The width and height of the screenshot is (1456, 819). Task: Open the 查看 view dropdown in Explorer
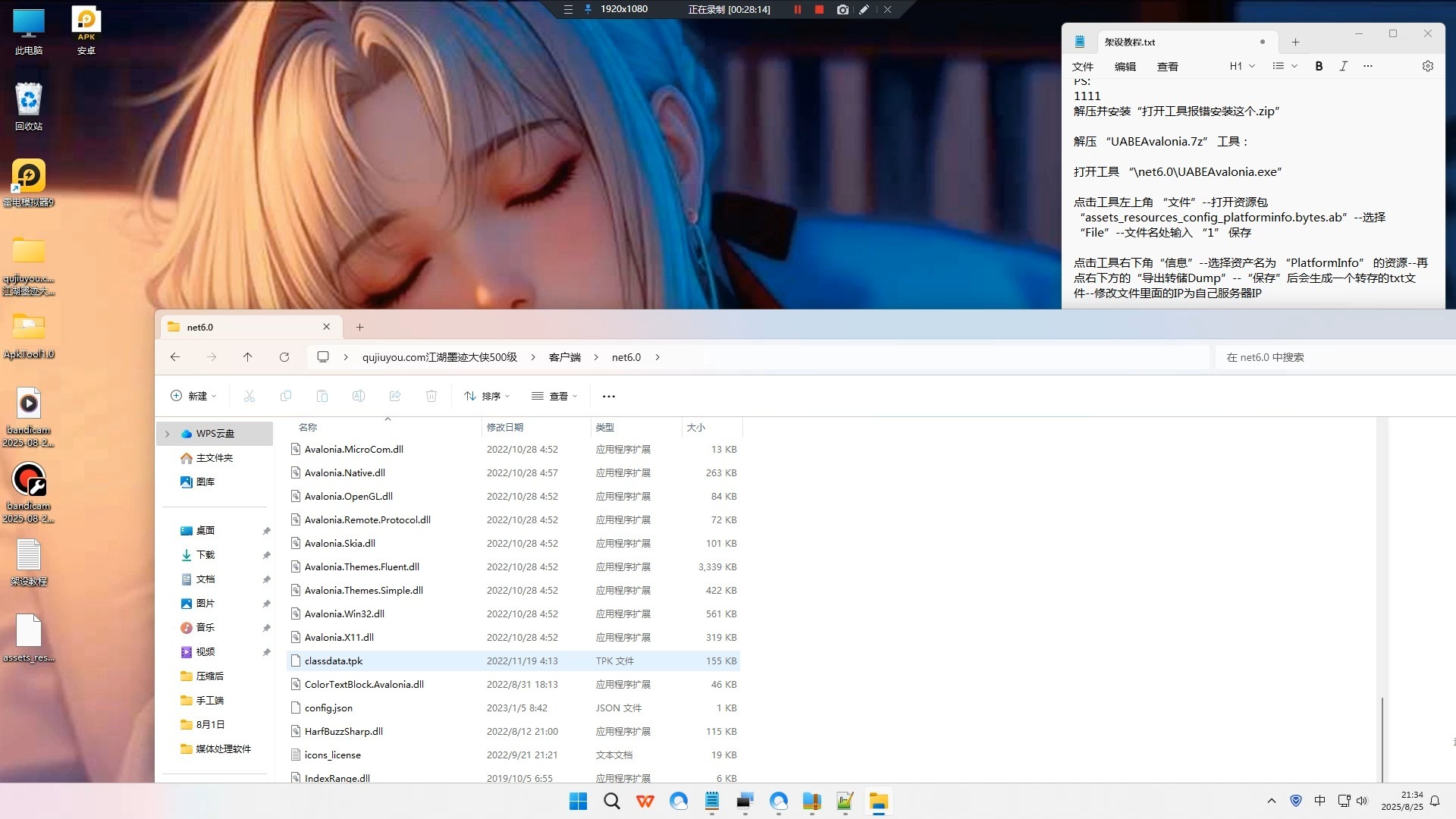pyautogui.click(x=554, y=396)
